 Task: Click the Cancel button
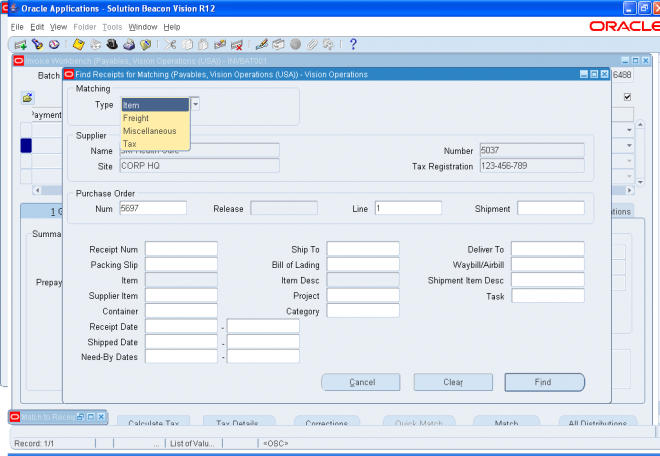pos(361,382)
